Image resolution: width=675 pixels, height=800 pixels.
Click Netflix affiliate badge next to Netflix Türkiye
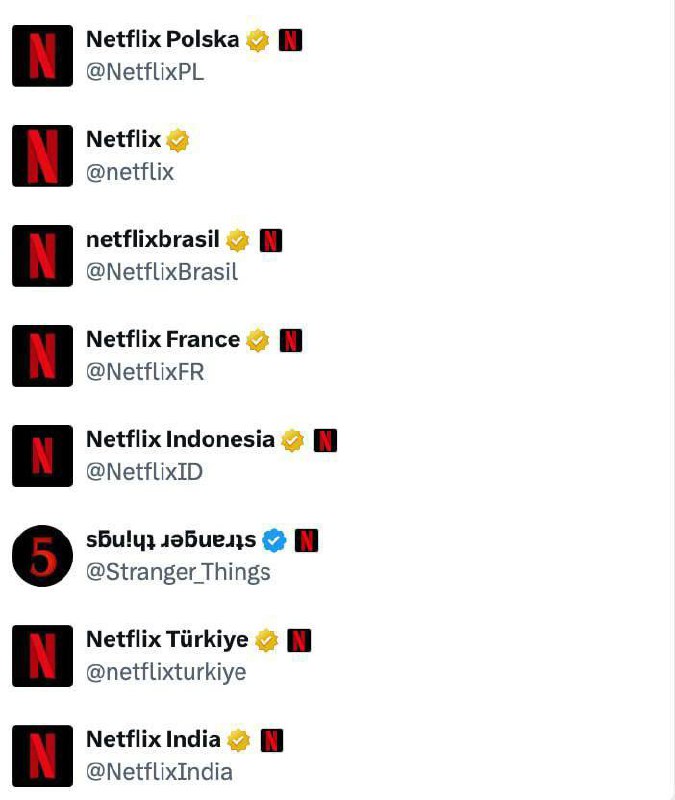point(299,640)
